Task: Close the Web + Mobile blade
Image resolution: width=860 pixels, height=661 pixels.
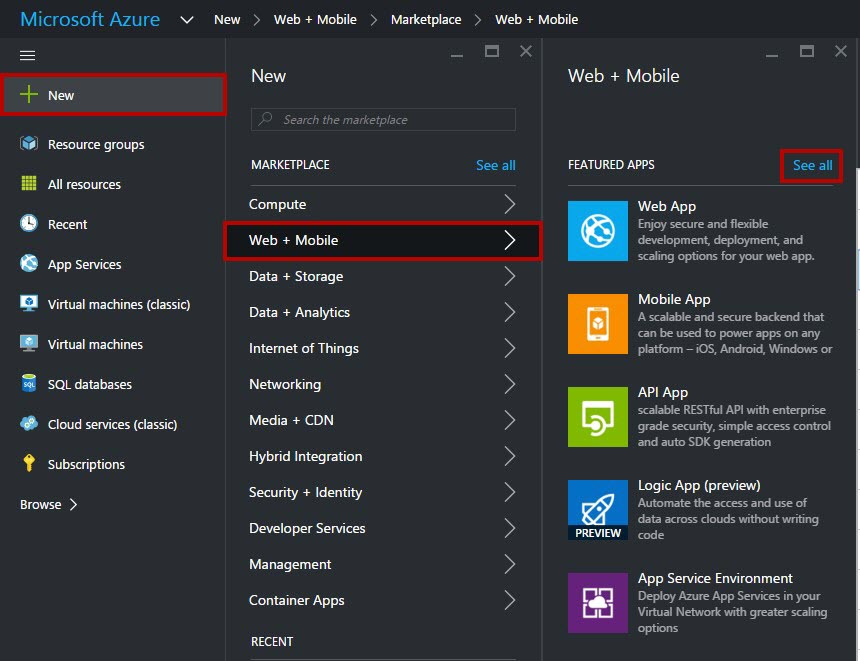Action: click(x=841, y=51)
